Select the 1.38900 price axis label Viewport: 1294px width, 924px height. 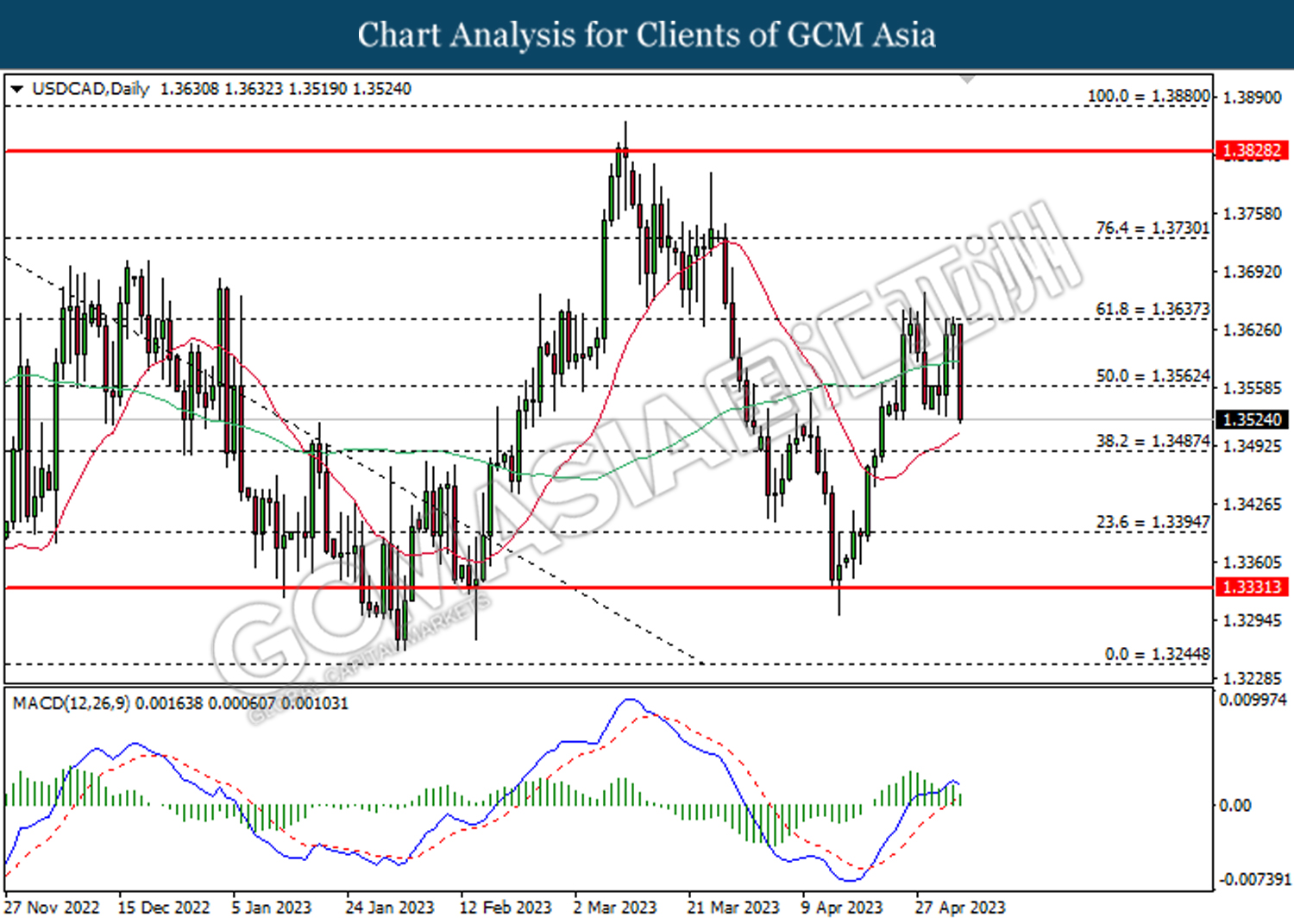(1253, 97)
